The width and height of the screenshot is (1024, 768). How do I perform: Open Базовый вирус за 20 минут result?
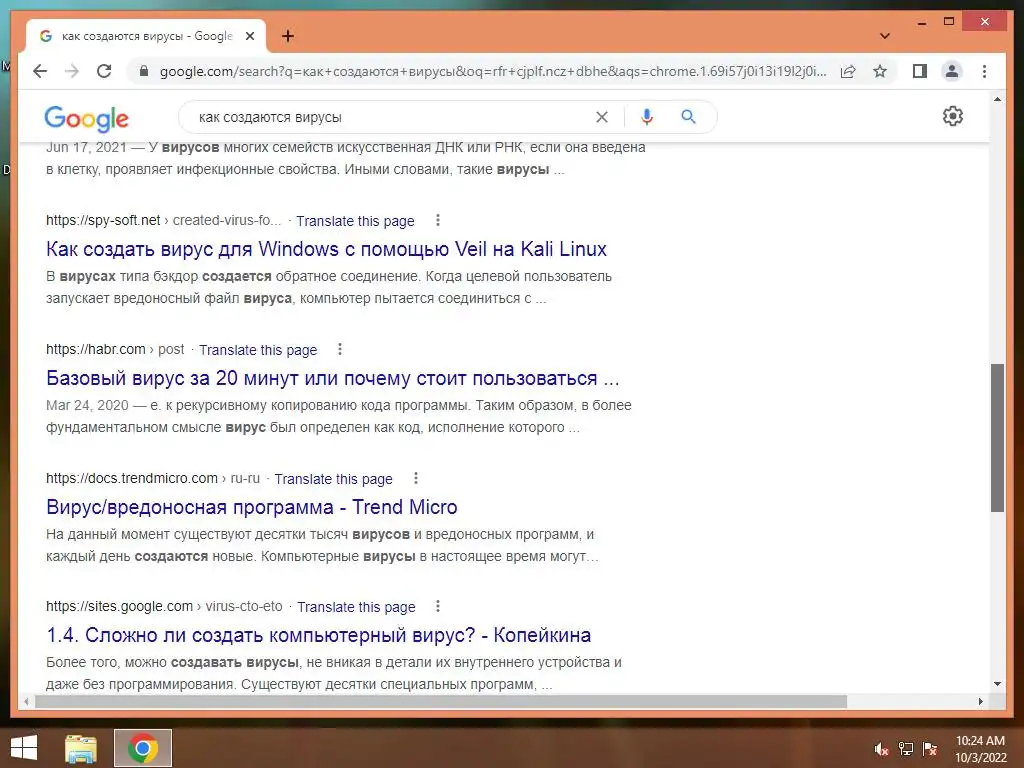click(x=332, y=378)
